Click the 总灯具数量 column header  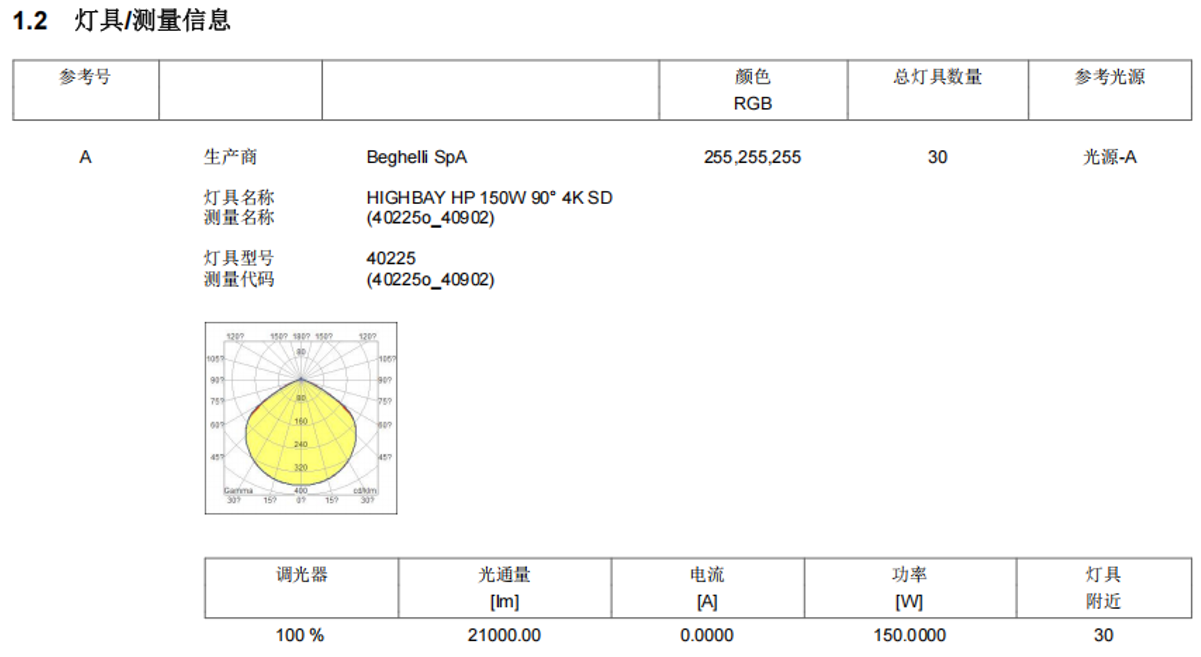click(937, 78)
